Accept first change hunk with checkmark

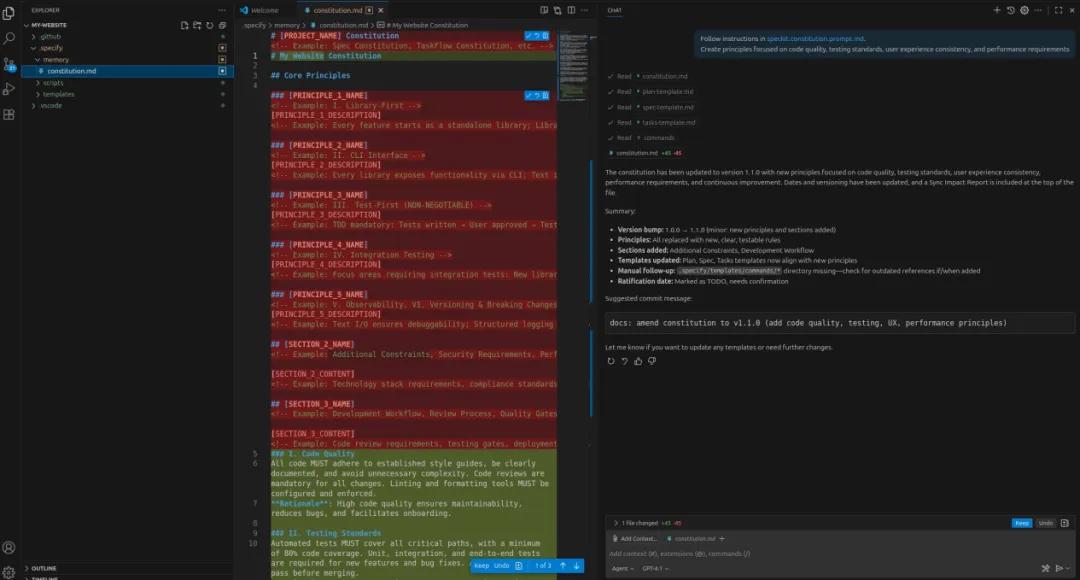pos(528,36)
